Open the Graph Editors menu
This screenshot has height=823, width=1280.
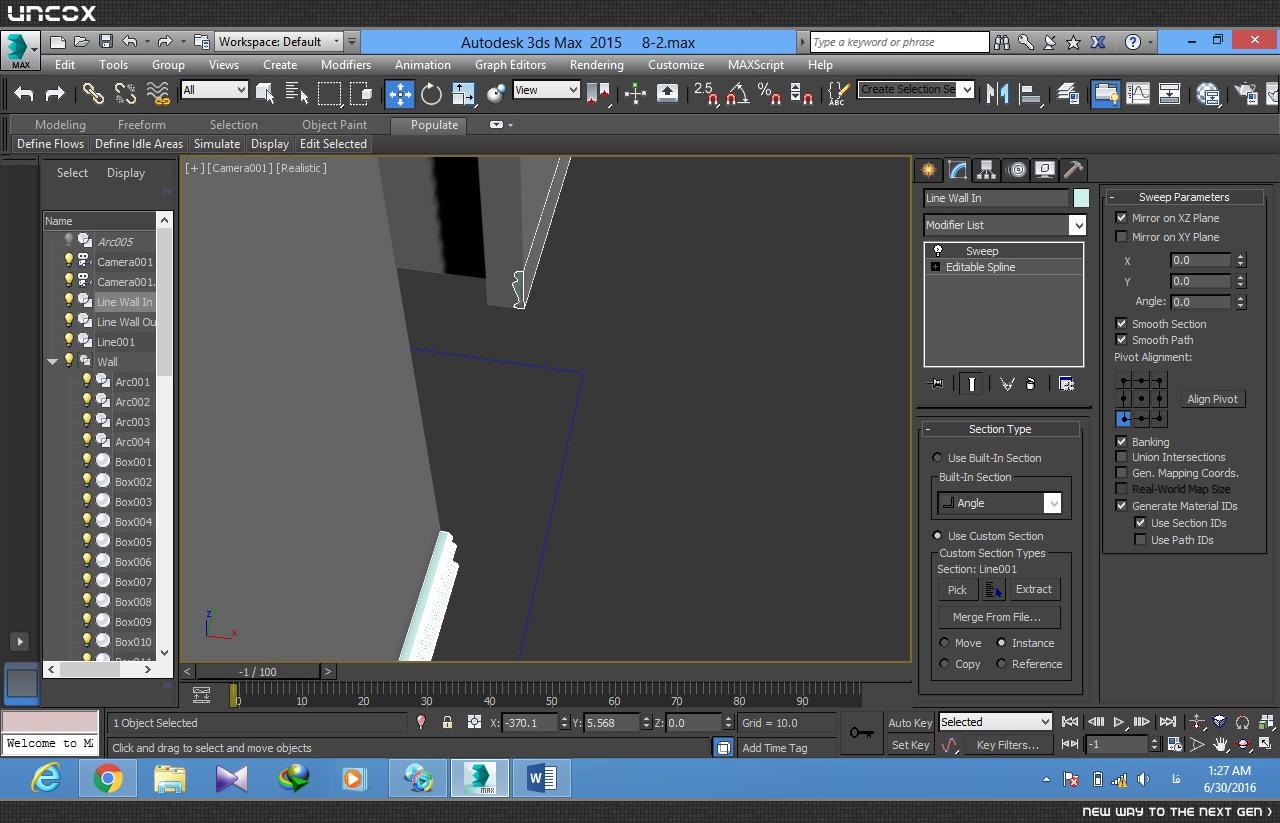tap(510, 65)
